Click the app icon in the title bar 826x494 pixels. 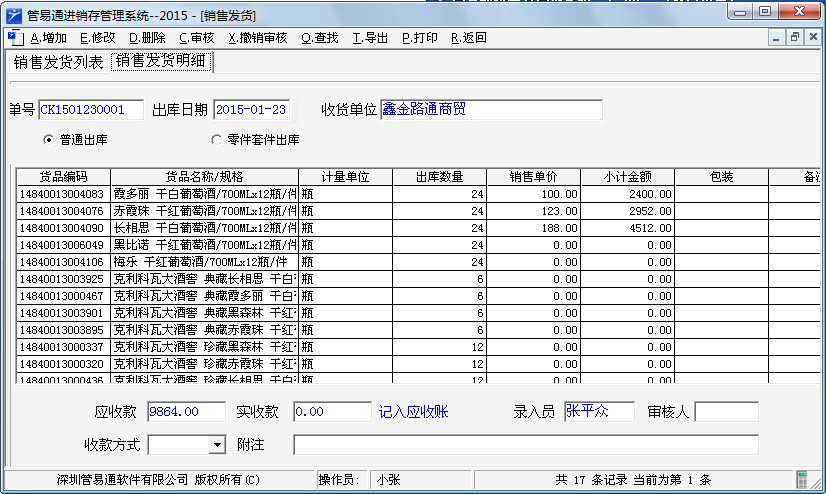[x=14, y=12]
